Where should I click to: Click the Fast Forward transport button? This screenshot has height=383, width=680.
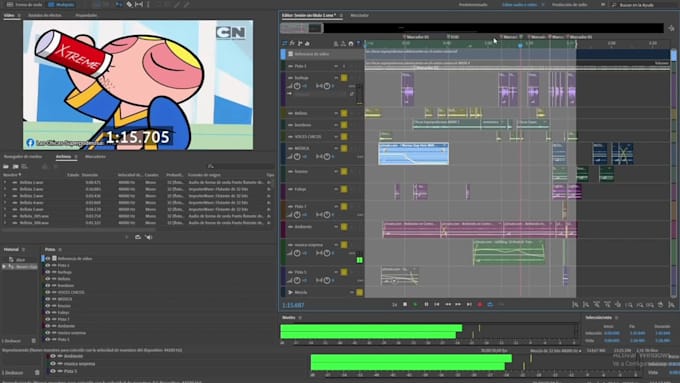pyautogui.click(x=458, y=304)
